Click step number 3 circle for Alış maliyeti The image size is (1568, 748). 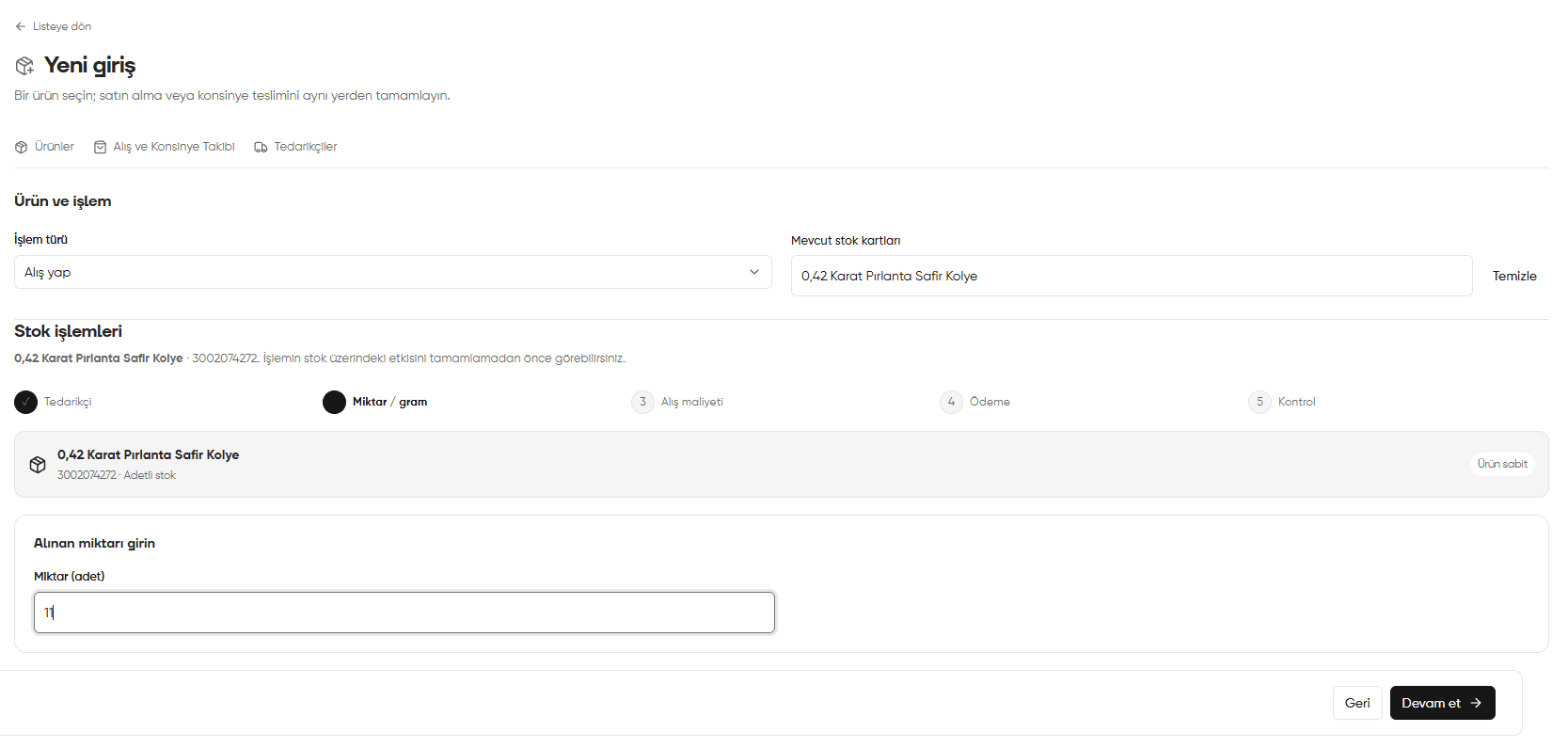(x=642, y=402)
